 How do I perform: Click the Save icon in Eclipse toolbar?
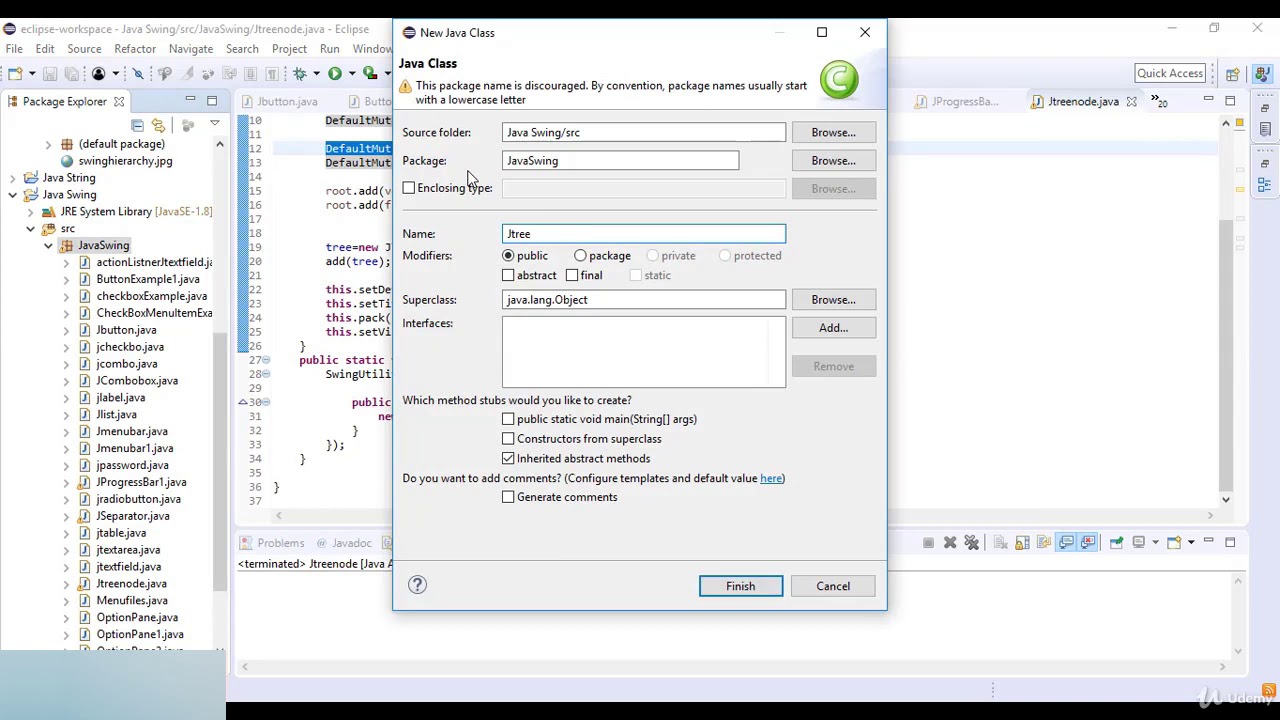pos(50,74)
